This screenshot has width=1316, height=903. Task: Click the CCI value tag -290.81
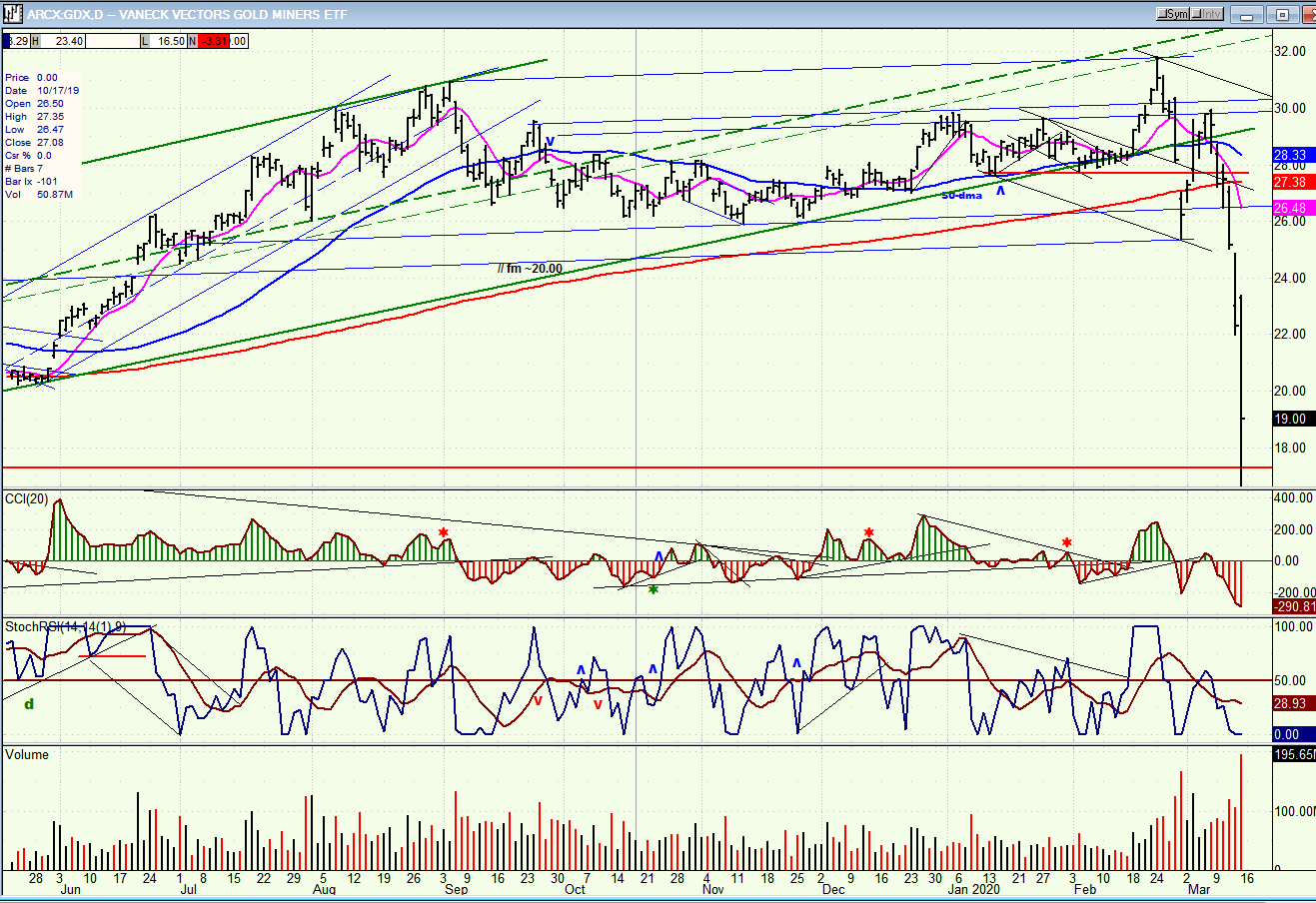1294,606
